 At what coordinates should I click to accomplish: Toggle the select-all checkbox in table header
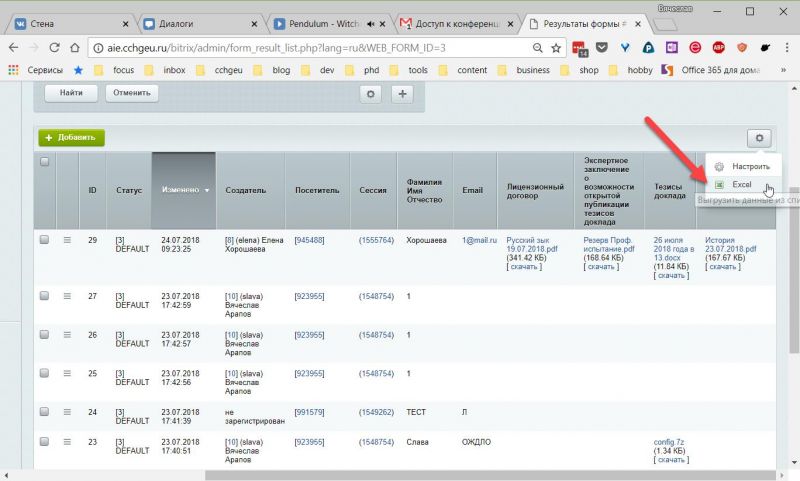coord(44,162)
